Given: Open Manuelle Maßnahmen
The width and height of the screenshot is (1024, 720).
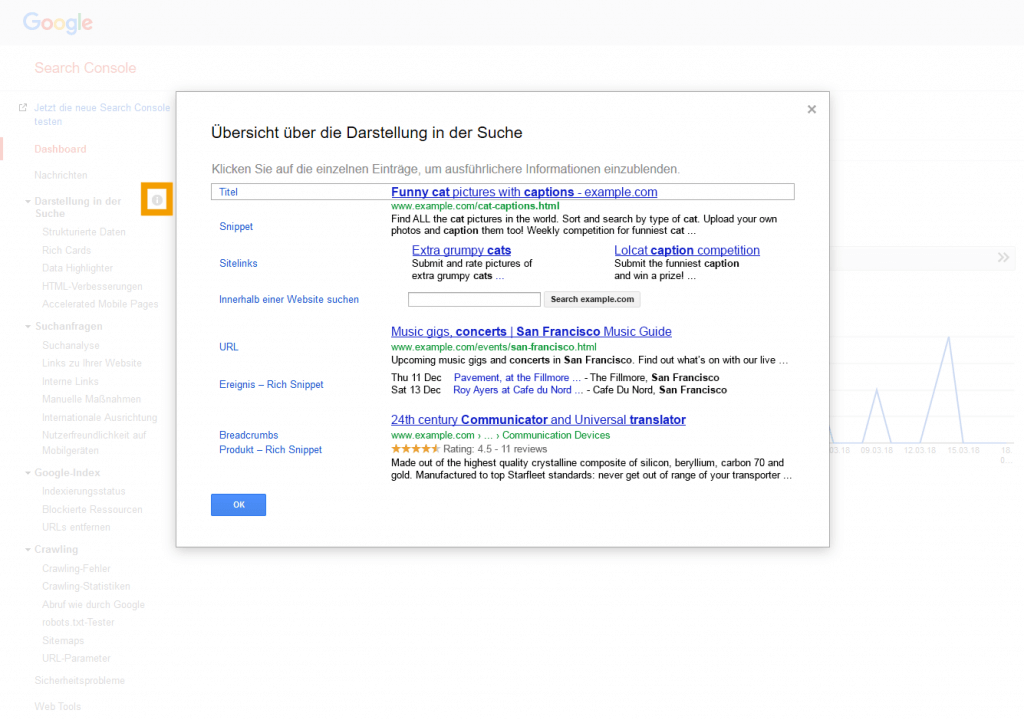Looking at the screenshot, I should point(91,399).
